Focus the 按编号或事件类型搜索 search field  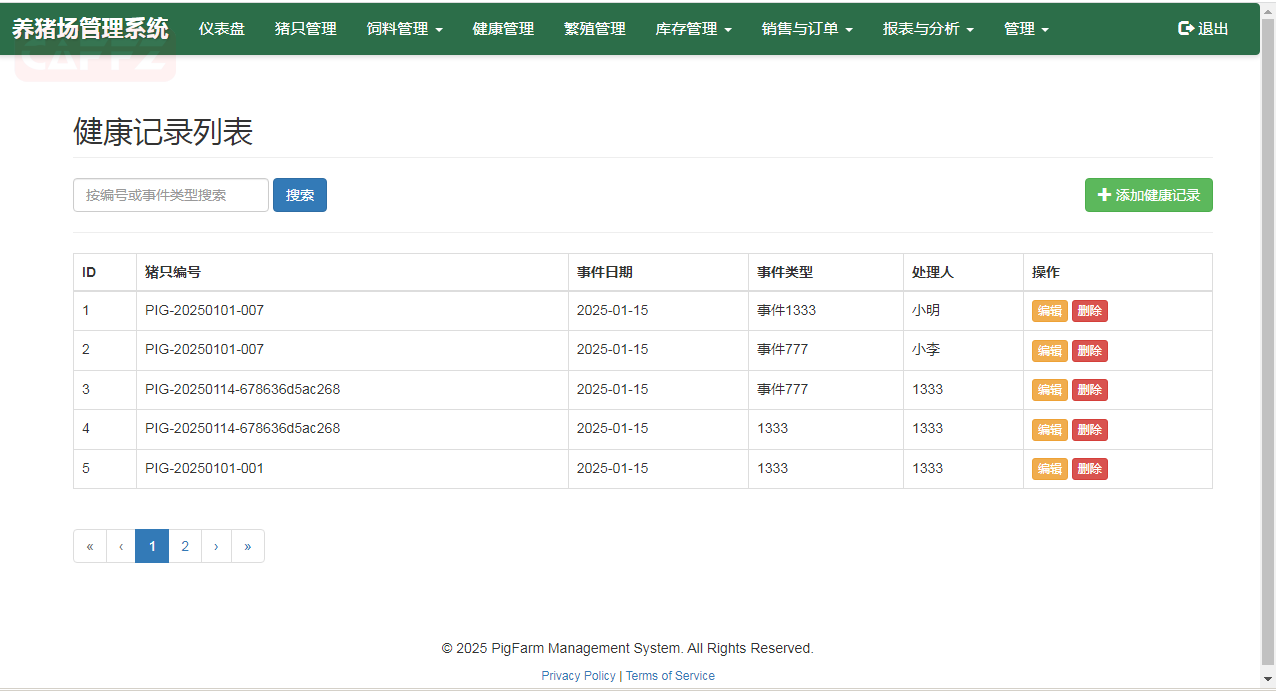[171, 195]
